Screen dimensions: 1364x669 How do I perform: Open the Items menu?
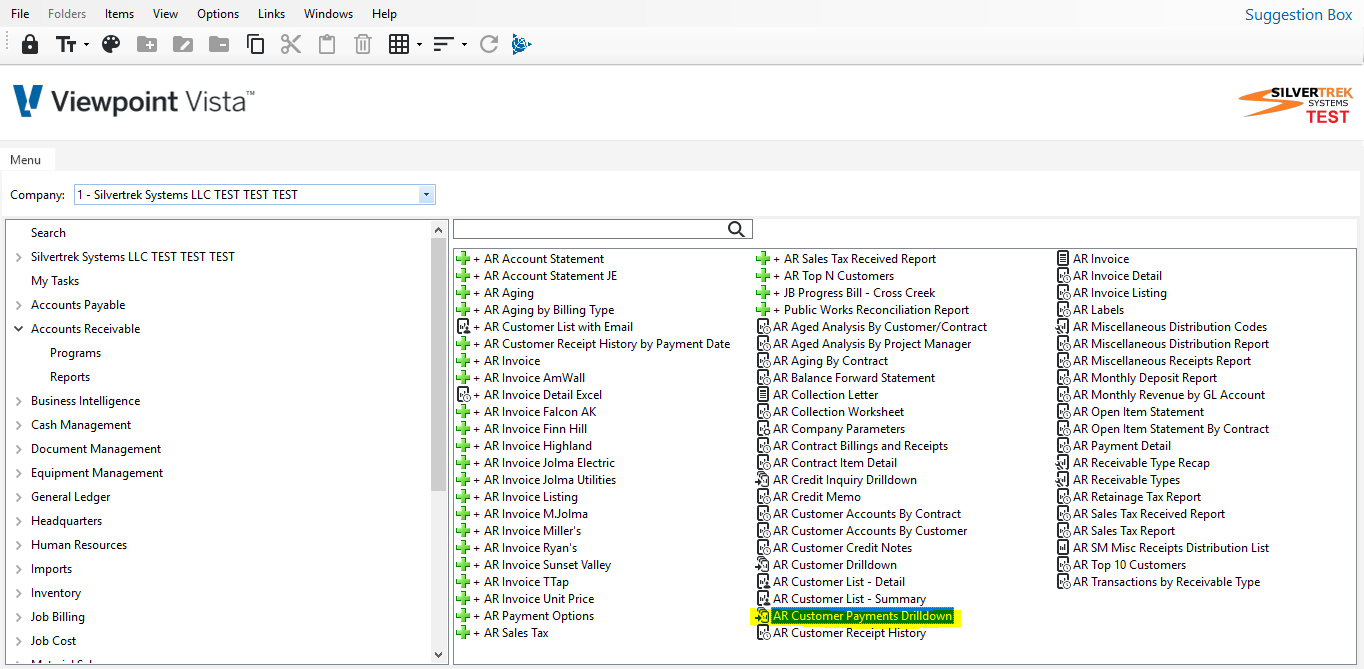pos(120,14)
